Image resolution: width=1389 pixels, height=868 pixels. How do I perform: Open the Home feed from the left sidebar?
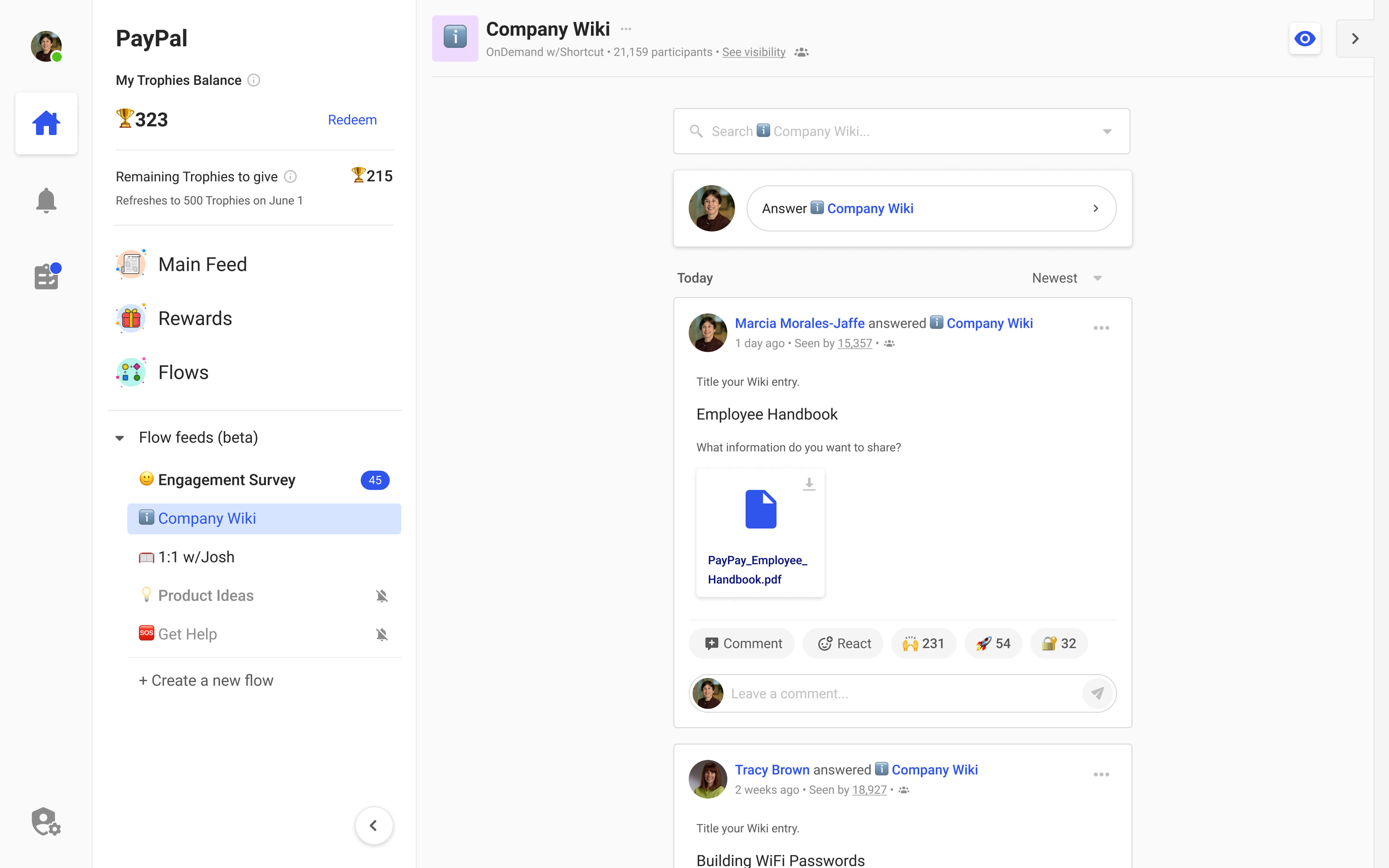tap(46, 123)
